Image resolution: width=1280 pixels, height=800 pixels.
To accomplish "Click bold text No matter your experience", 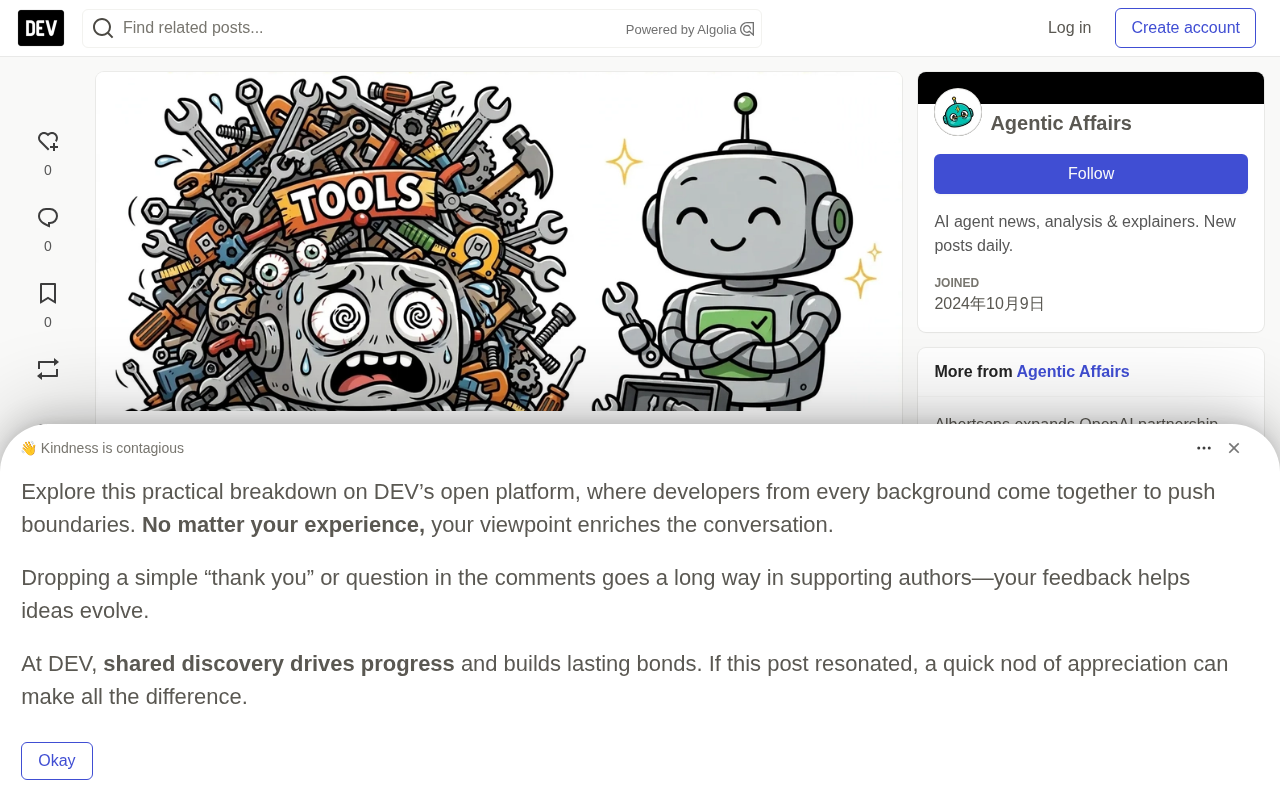I will coord(283,525).
